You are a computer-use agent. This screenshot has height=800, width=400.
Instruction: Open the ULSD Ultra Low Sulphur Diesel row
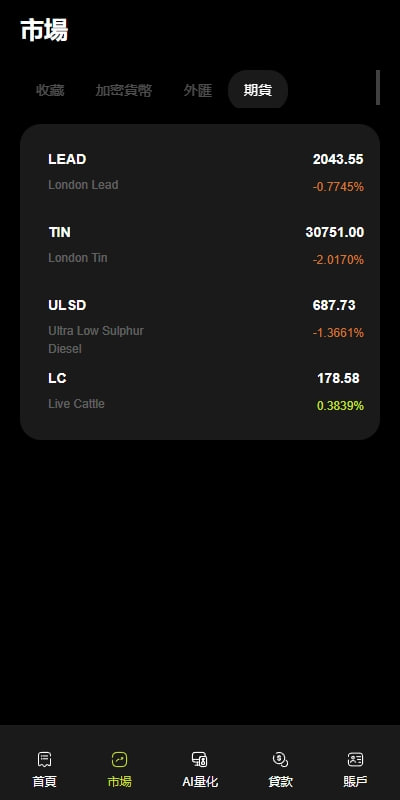pyautogui.click(x=200, y=327)
